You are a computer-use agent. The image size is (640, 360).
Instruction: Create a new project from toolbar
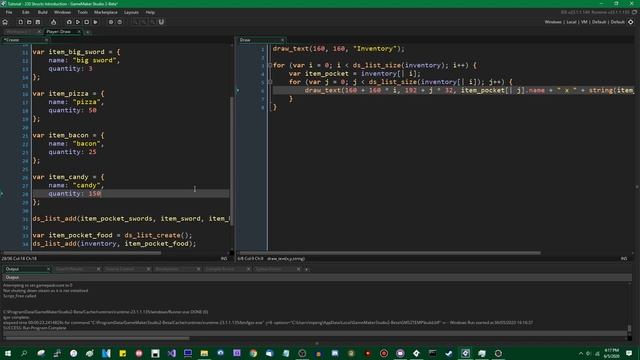tap(20, 22)
